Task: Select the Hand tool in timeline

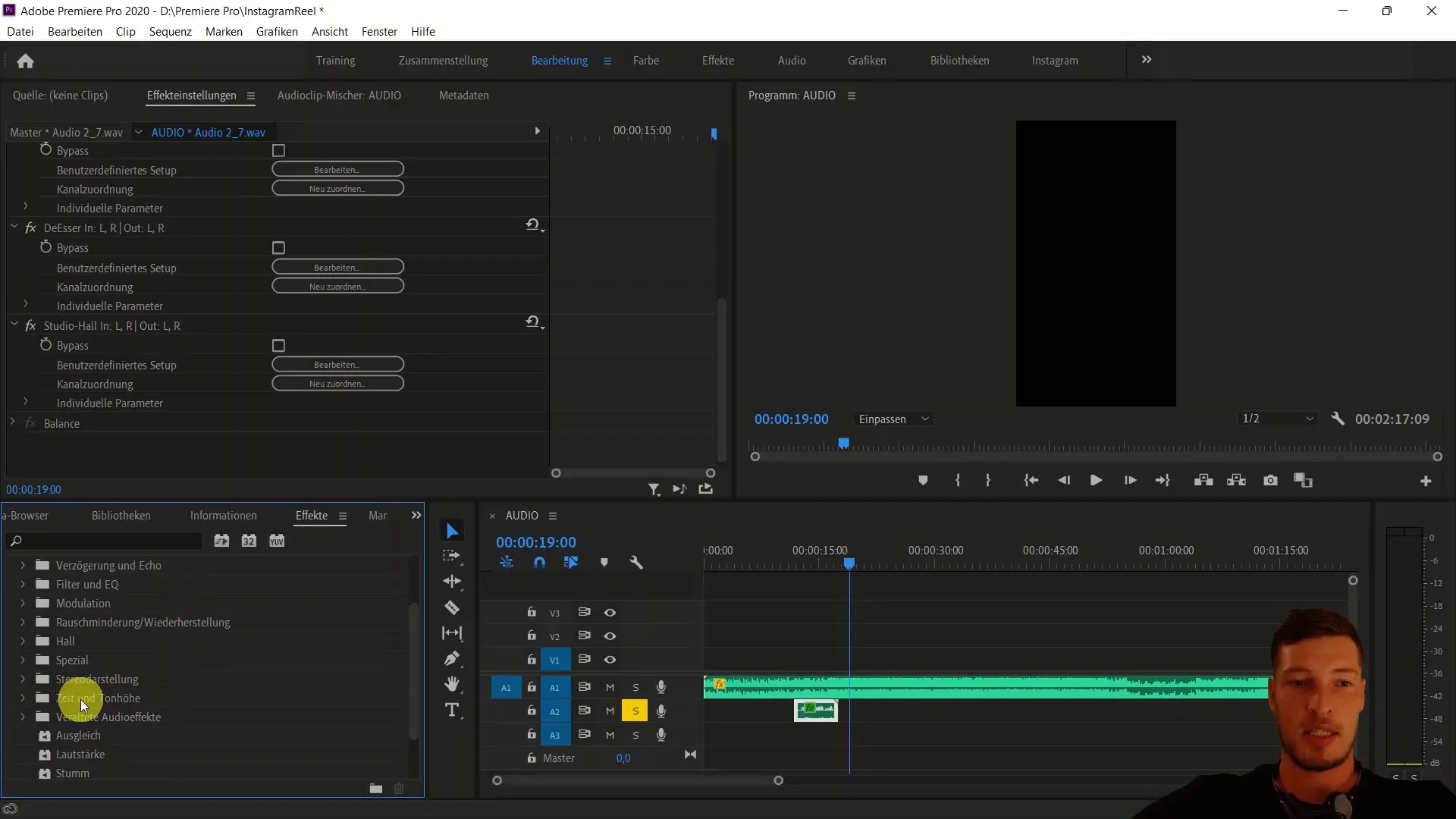Action: point(454,684)
